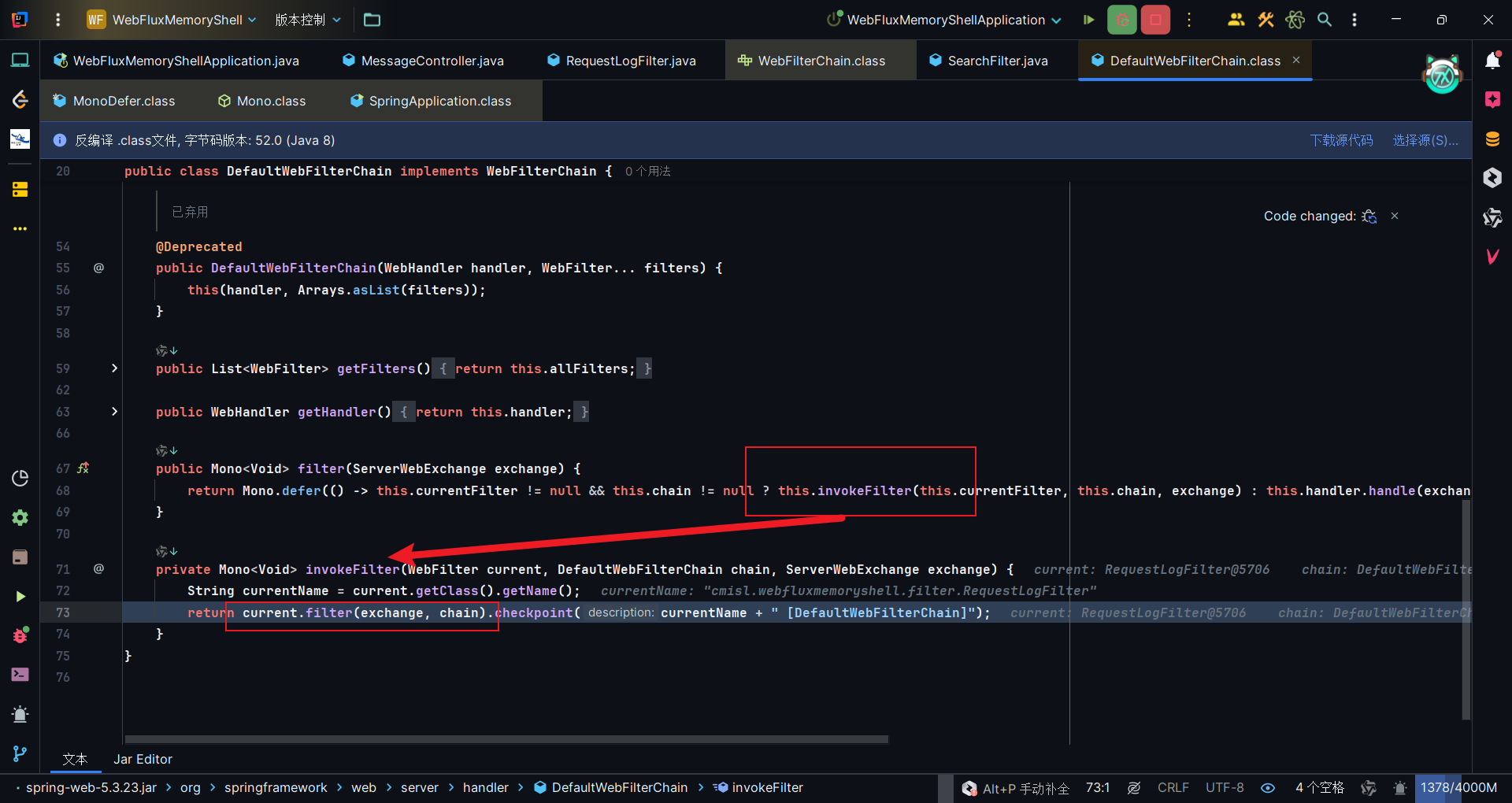Click spring-web-5.3.23.jar breadcrumb

pos(91,787)
